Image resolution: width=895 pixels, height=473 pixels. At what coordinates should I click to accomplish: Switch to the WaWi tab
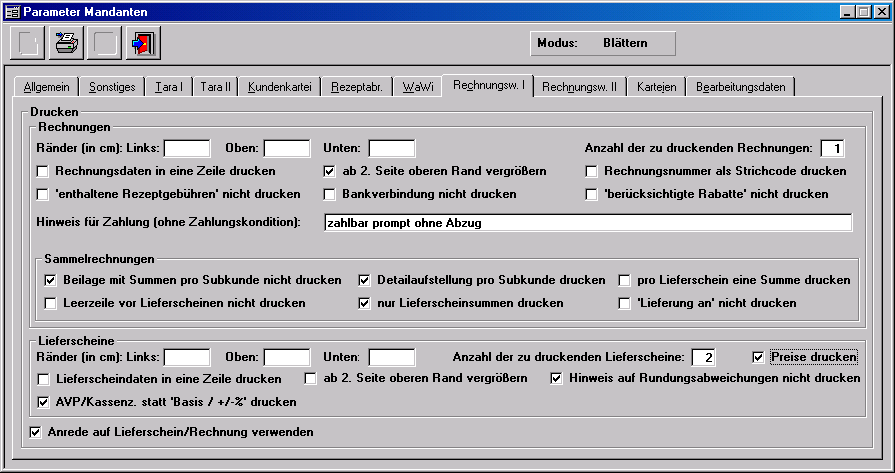coord(418,87)
